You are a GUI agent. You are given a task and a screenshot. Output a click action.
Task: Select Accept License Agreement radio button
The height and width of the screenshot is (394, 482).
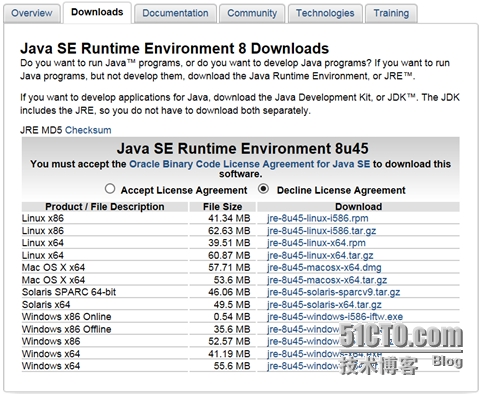pos(110,189)
